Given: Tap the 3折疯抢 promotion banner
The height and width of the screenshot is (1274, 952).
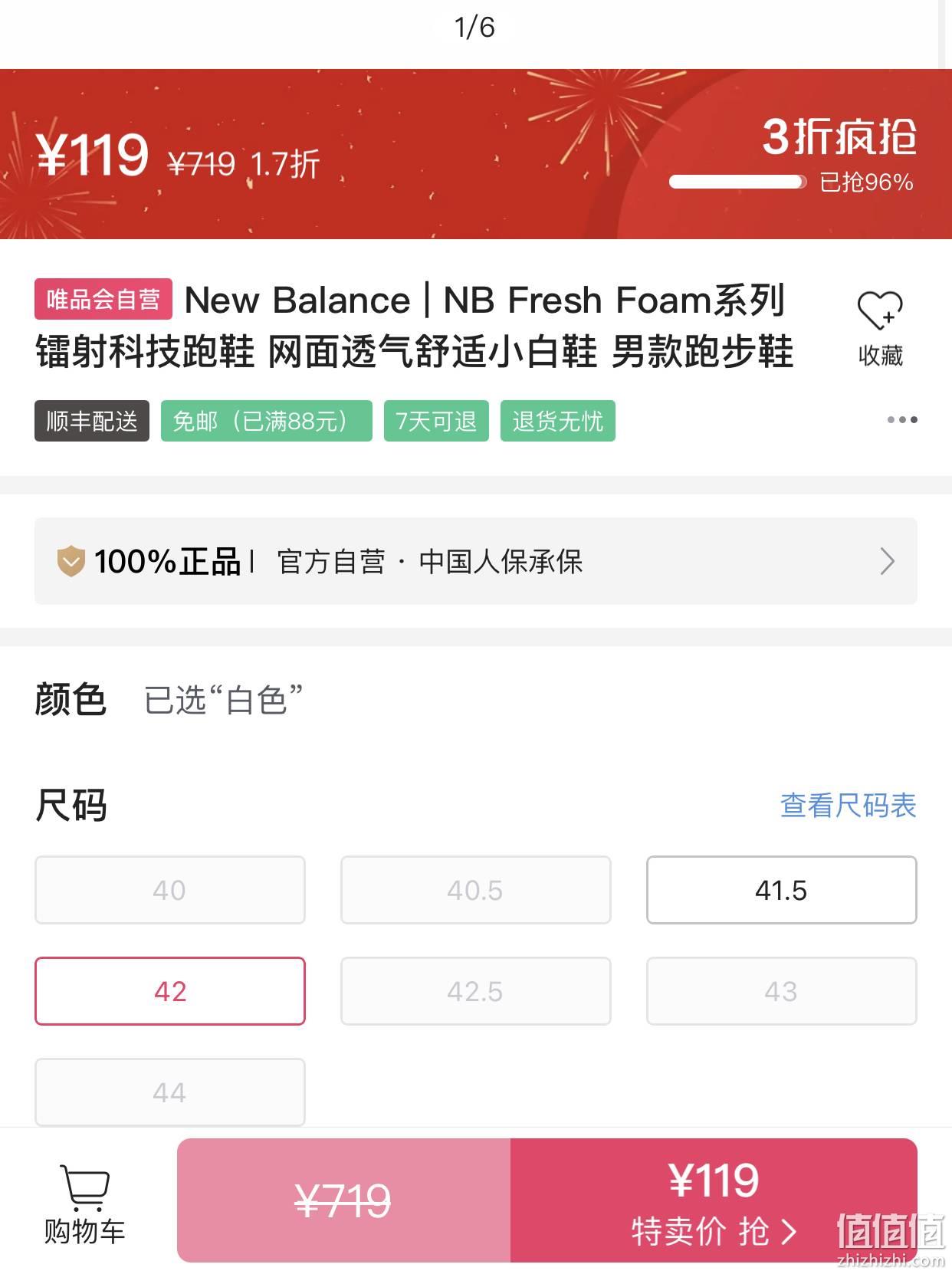Looking at the screenshot, I should pyautogui.click(x=839, y=137).
